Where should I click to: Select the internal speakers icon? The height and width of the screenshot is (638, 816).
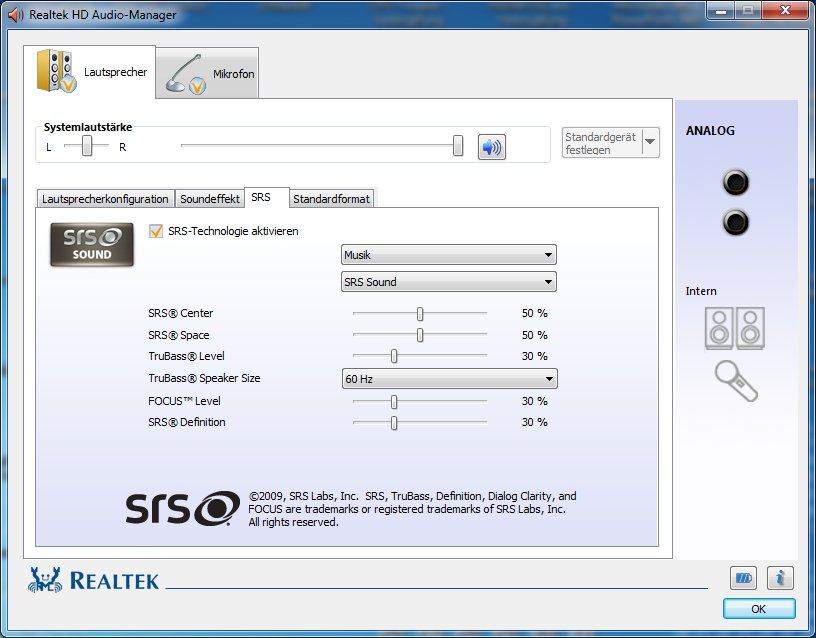point(734,328)
